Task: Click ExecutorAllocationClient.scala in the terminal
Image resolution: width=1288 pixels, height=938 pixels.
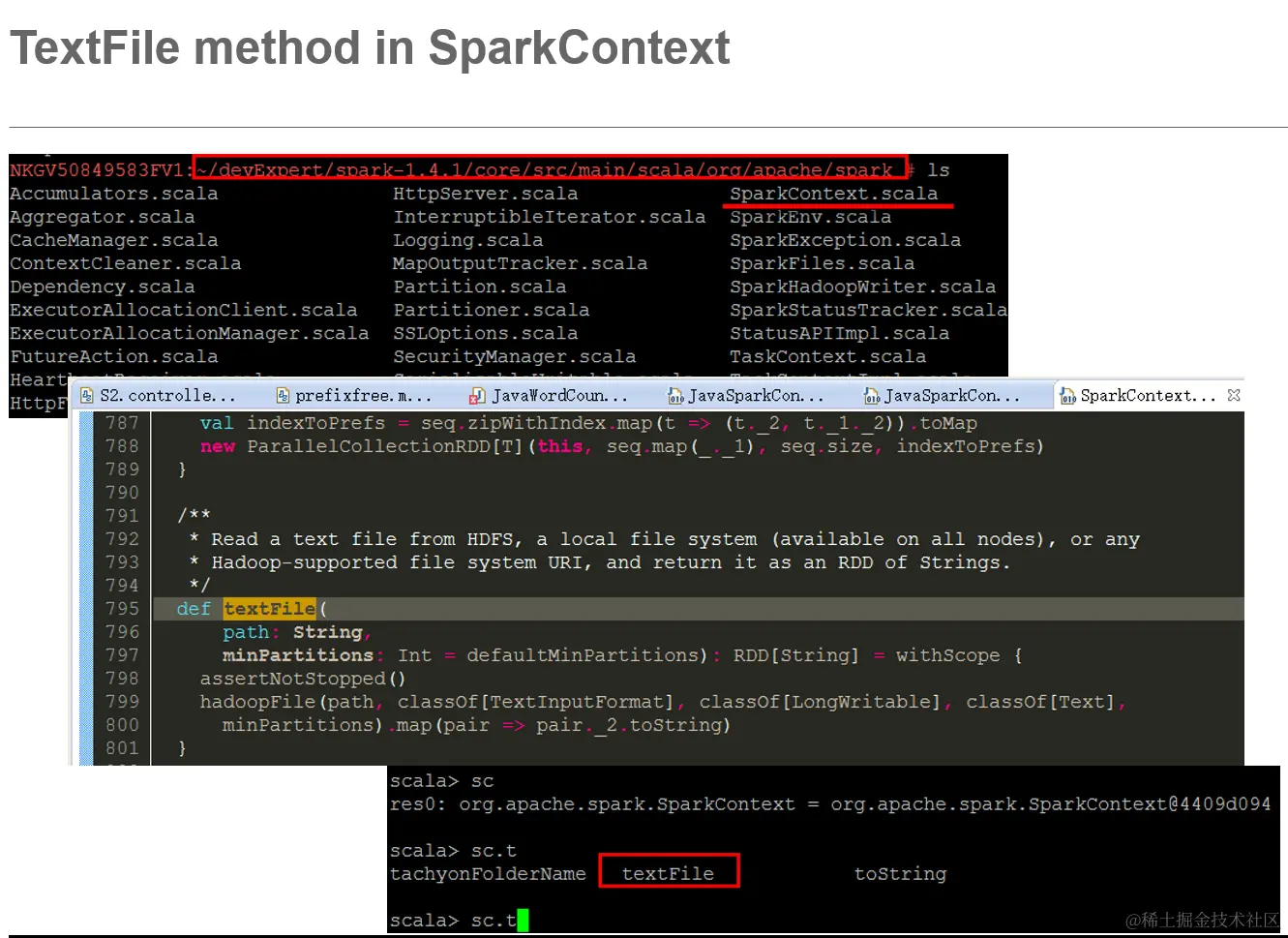Action: (184, 310)
